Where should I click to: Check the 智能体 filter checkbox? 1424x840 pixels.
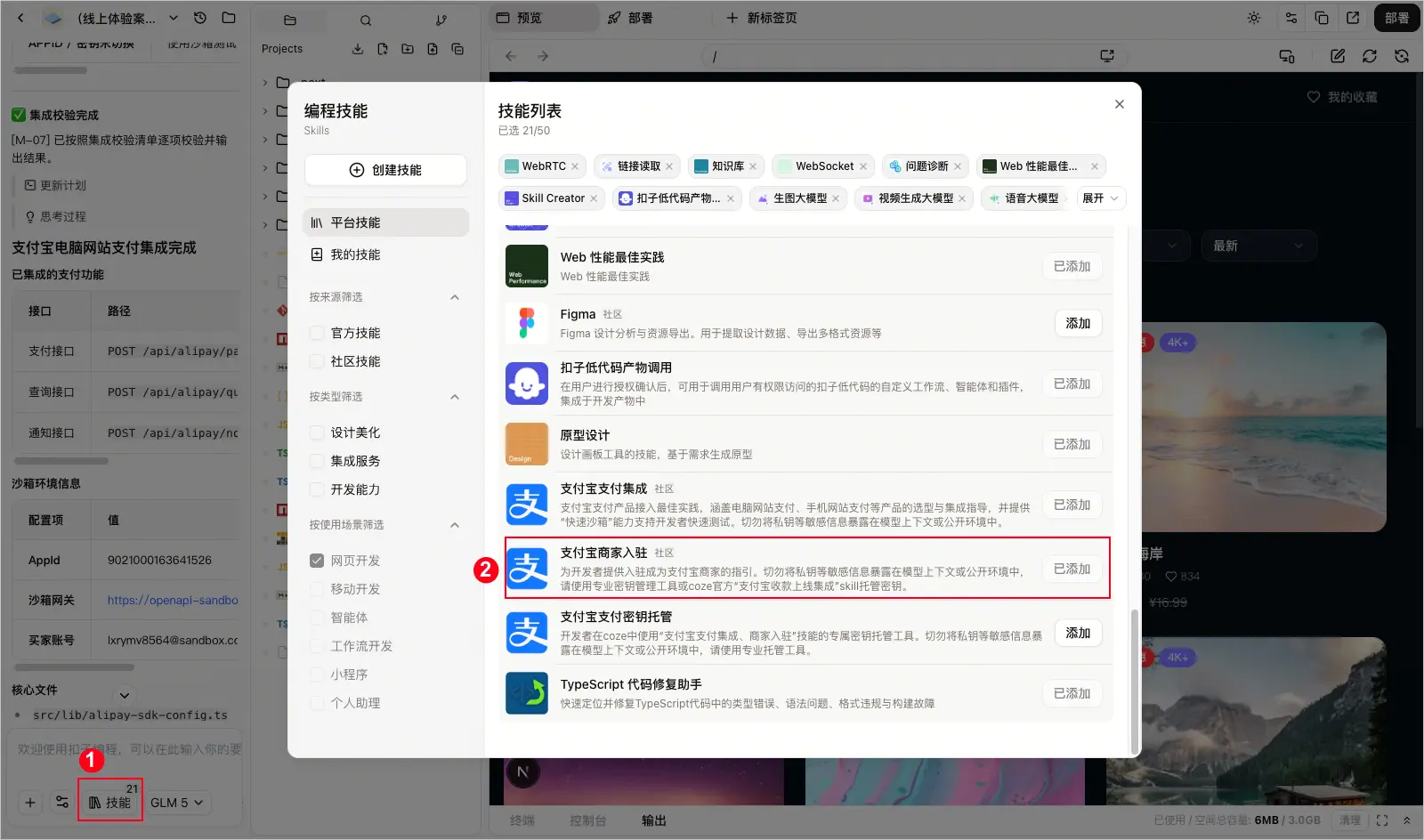coord(316,618)
